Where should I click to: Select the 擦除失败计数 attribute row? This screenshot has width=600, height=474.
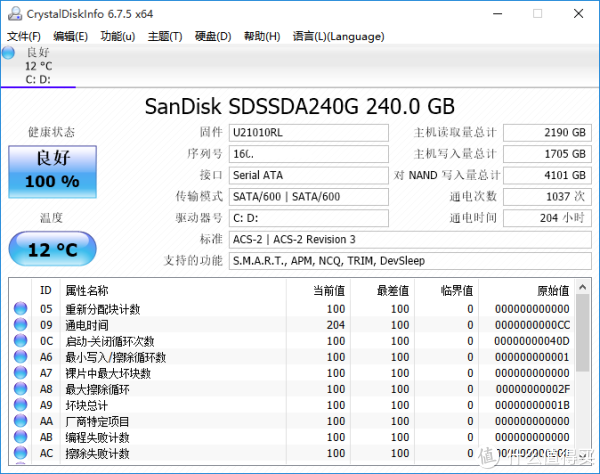[292, 453]
